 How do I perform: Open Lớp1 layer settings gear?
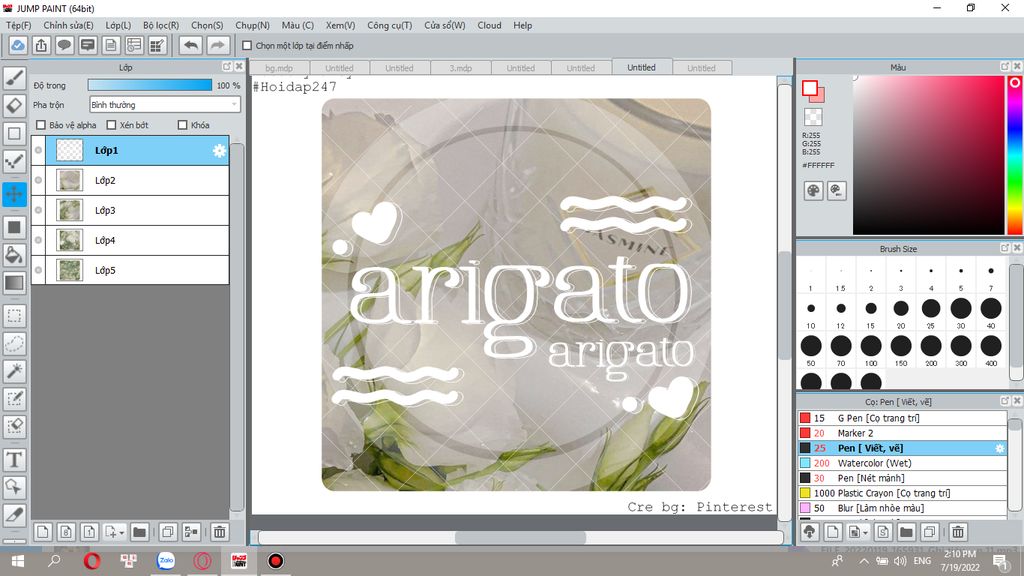pos(219,151)
